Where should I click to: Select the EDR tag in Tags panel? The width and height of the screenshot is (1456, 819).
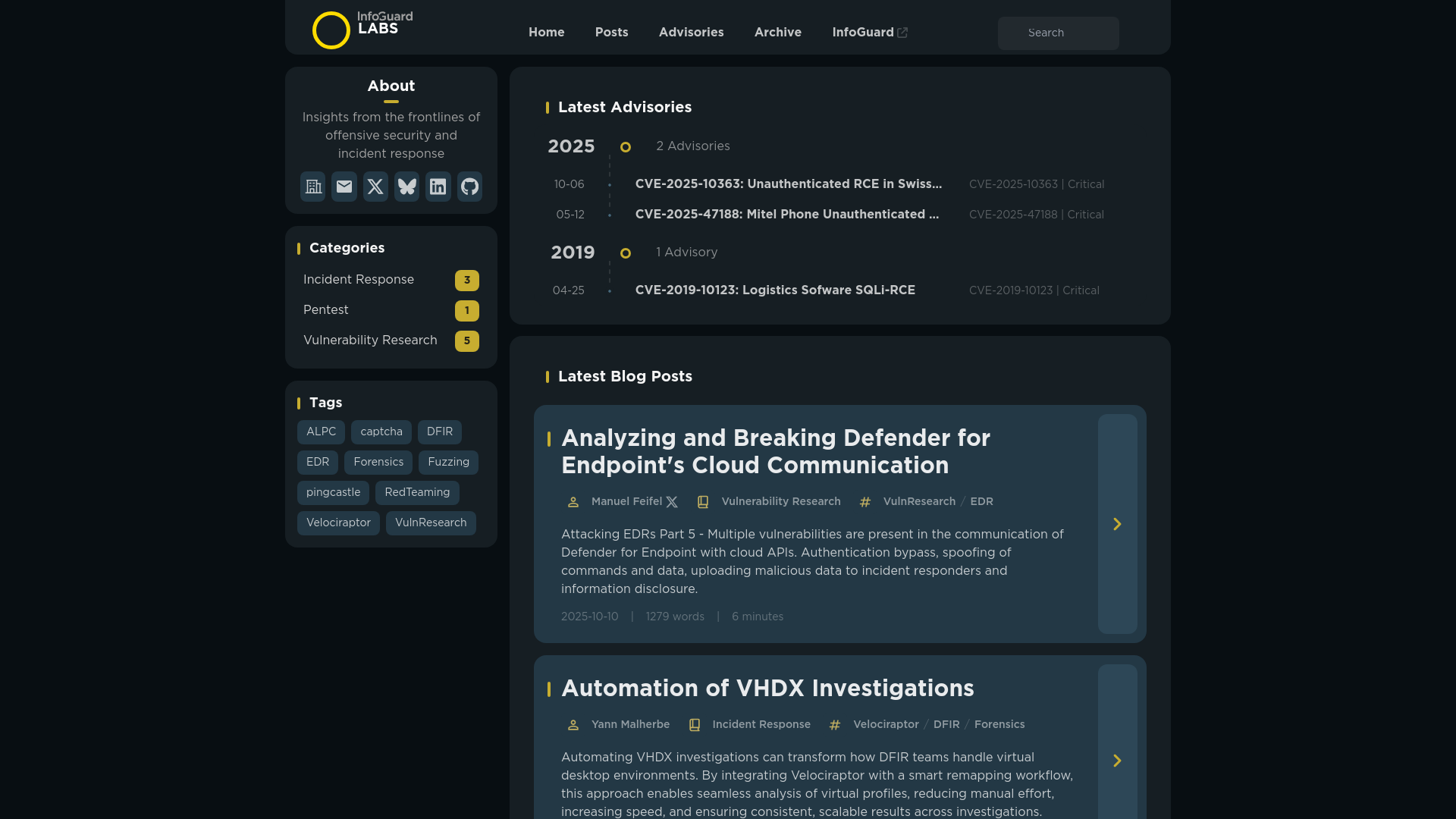click(x=317, y=462)
